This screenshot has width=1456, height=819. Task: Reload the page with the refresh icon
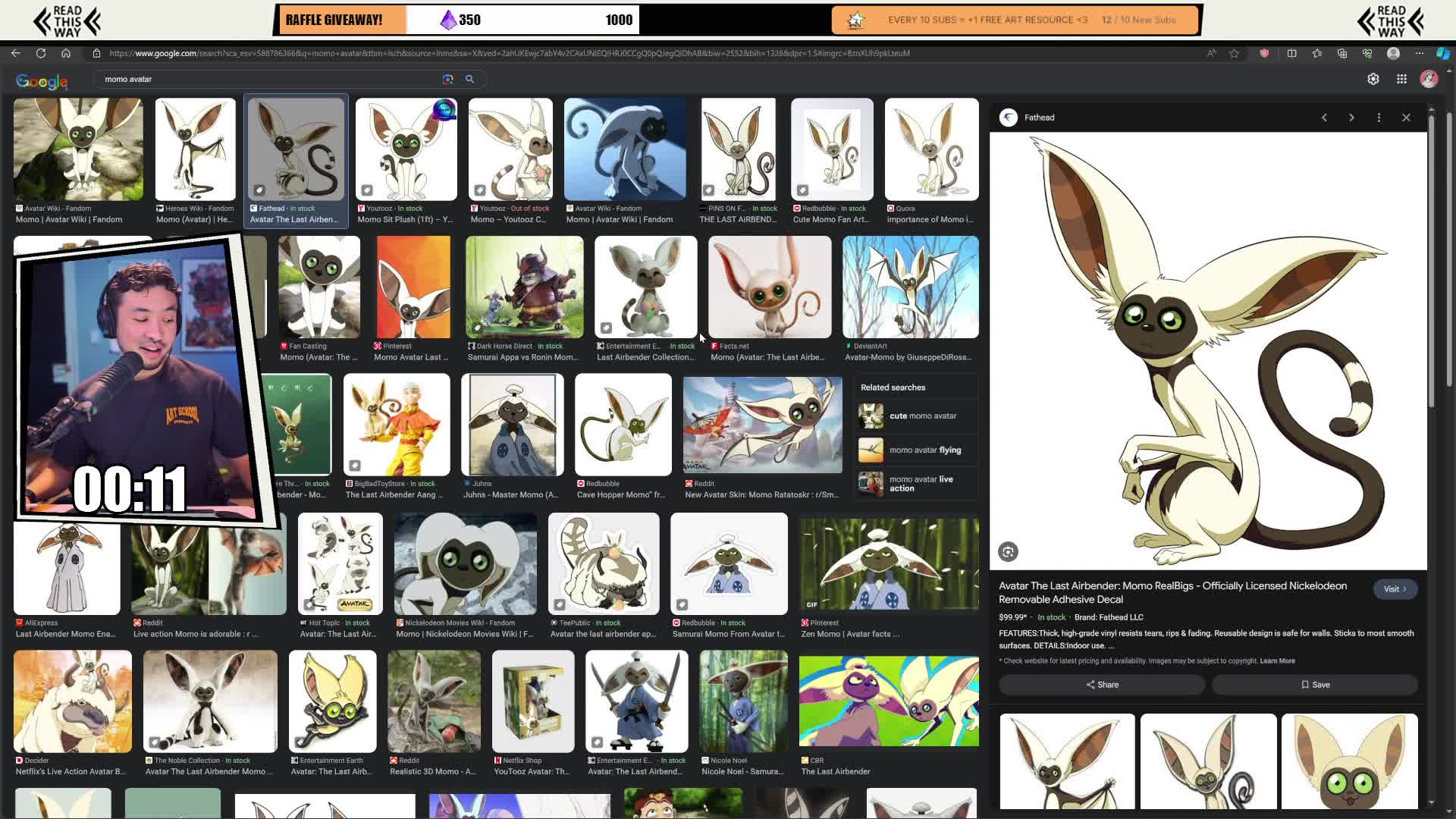pyautogui.click(x=41, y=53)
